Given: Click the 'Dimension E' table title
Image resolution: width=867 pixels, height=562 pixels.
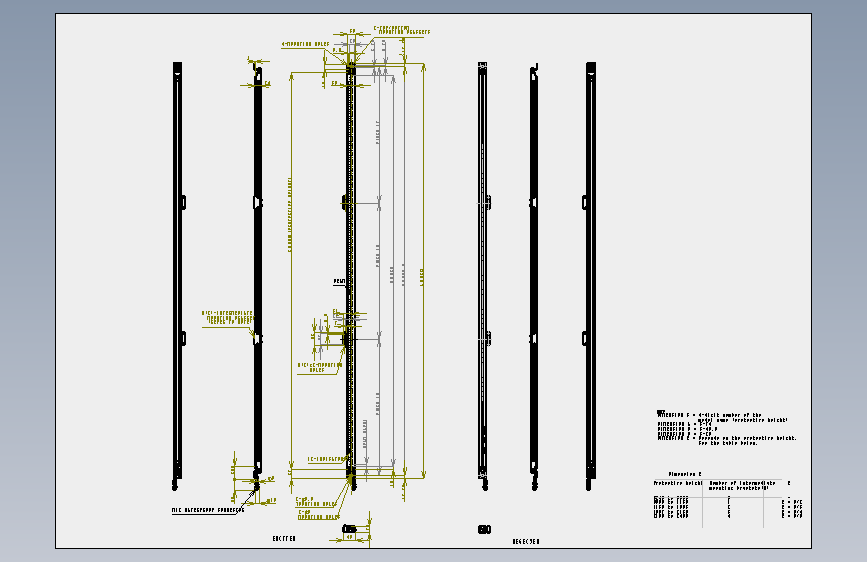Looking at the screenshot, I should (685, 474).
